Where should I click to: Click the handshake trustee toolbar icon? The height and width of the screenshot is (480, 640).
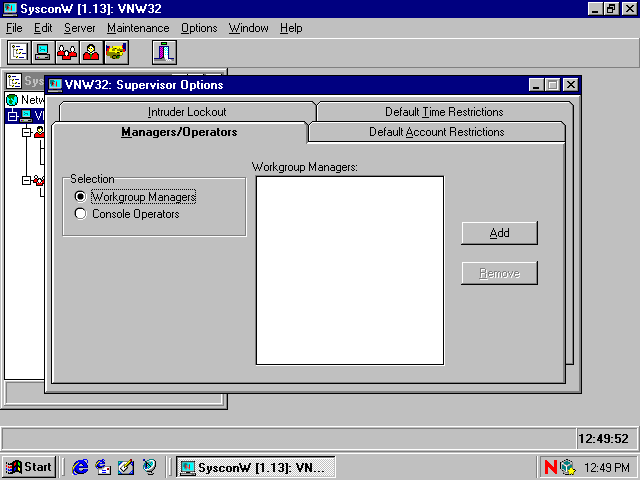point(116,52)
